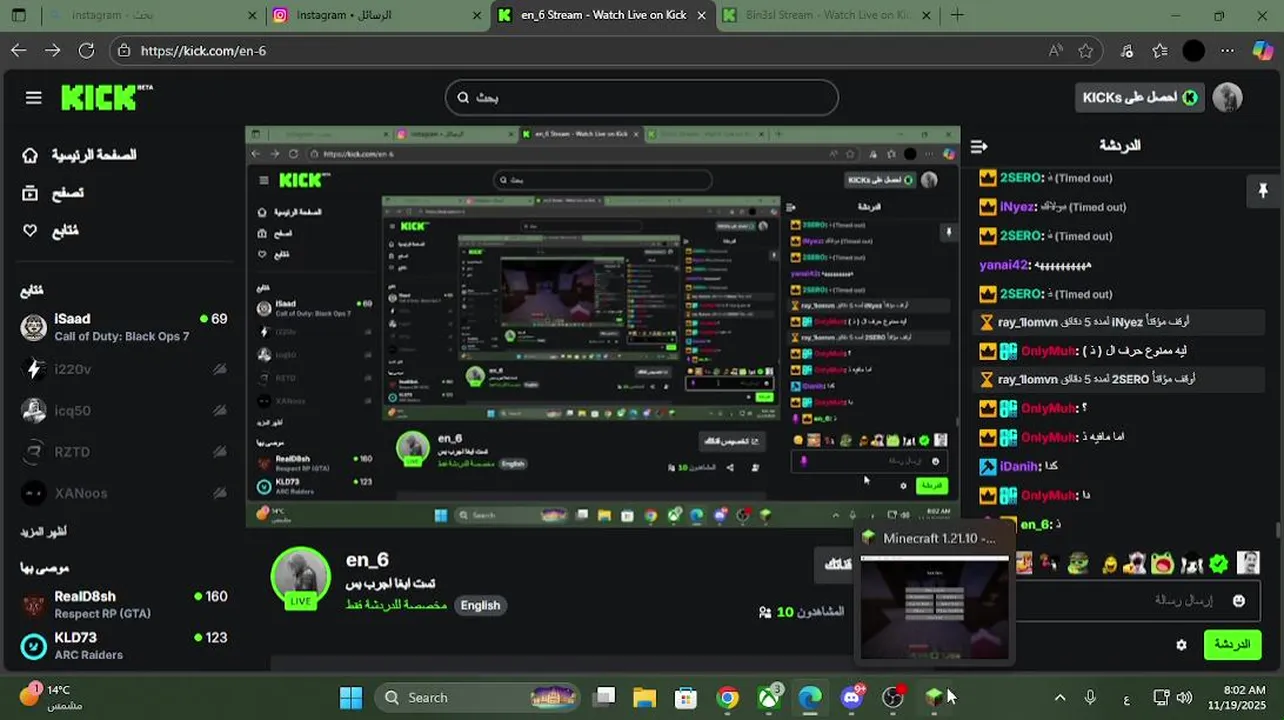
Task: Open the clock showing 8:02 AM
Action: point(1239,697)
